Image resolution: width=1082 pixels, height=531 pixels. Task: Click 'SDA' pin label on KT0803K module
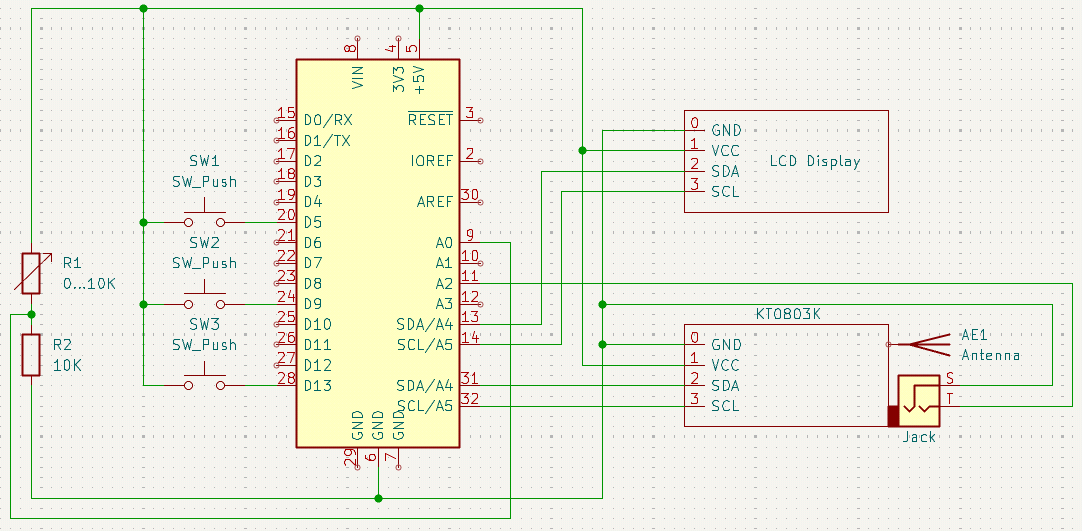725,385
